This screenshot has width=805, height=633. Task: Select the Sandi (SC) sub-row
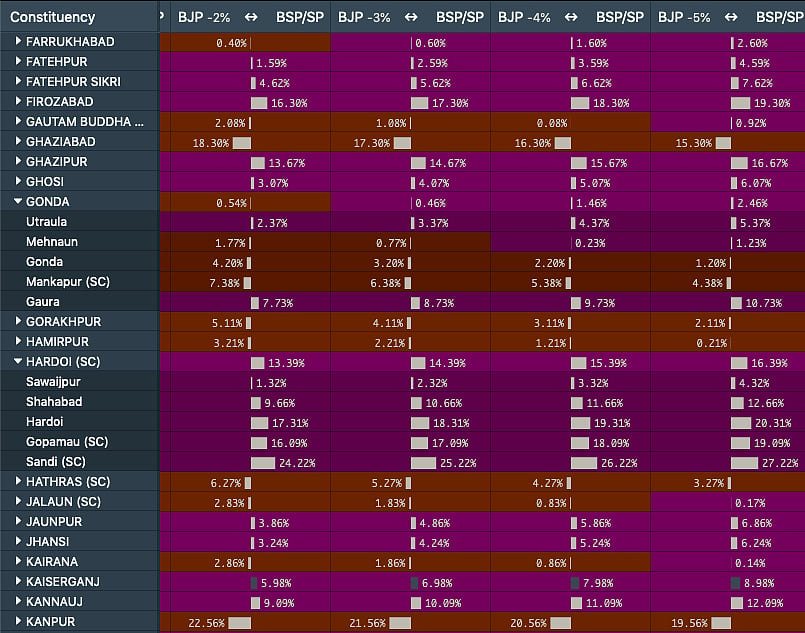click(80, 462)
